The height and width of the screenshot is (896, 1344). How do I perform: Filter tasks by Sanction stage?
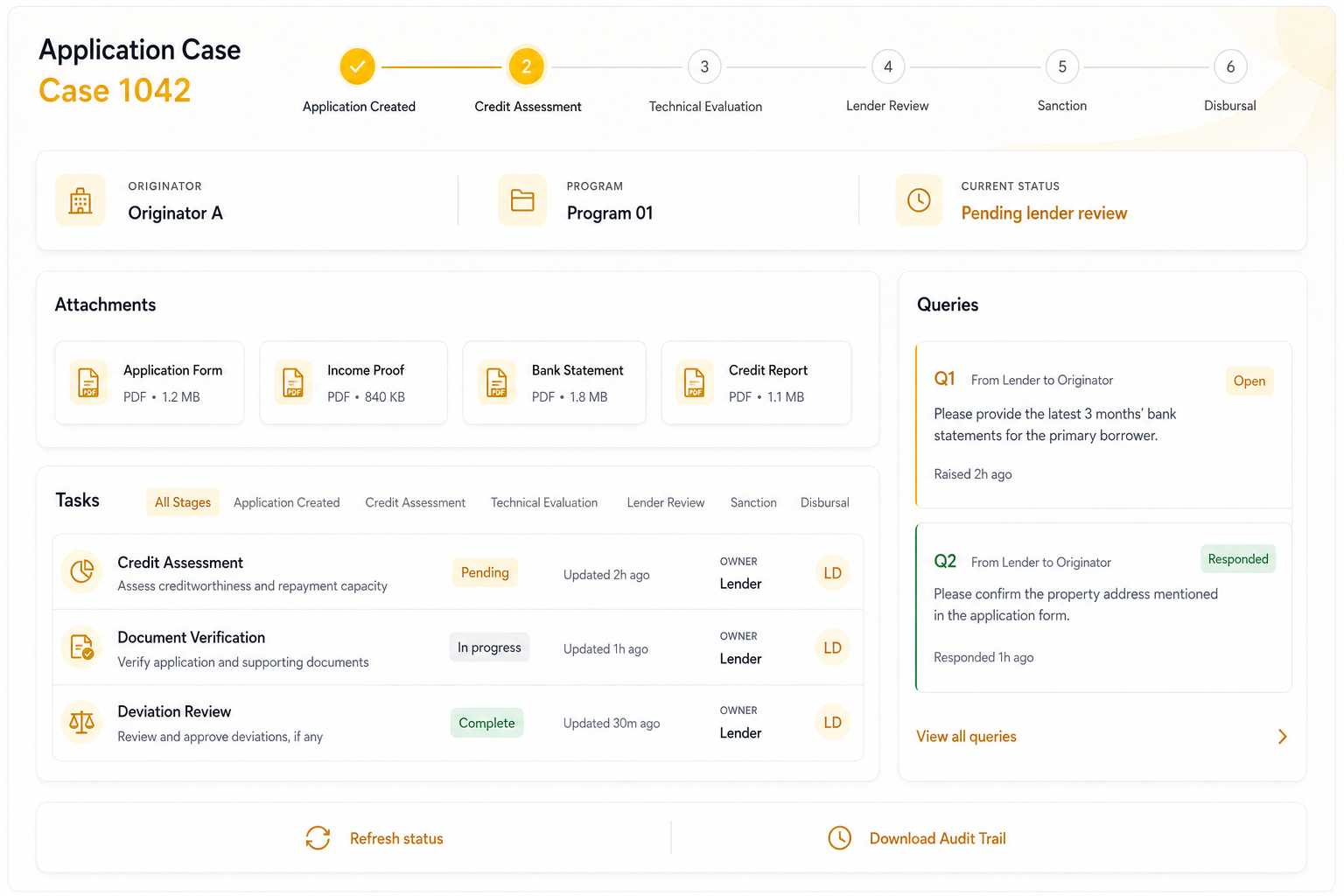click(x=753, y=502)
